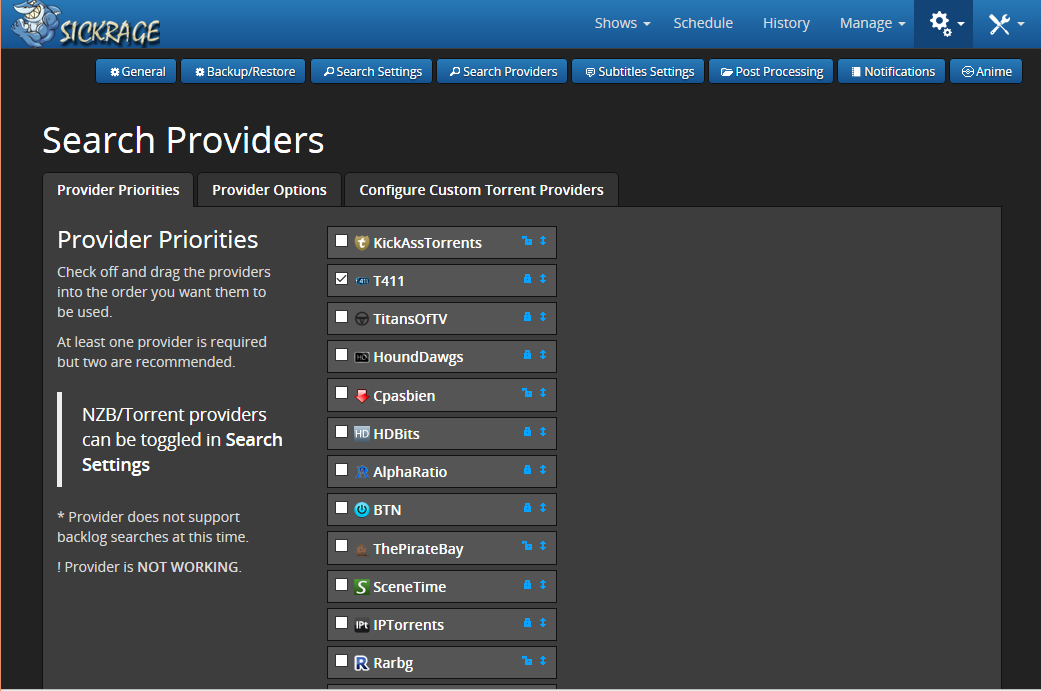The height and width of the screenshot is (691, 1041).
Task: Click the SceneTime provider icon
Action: coord(362,587)
